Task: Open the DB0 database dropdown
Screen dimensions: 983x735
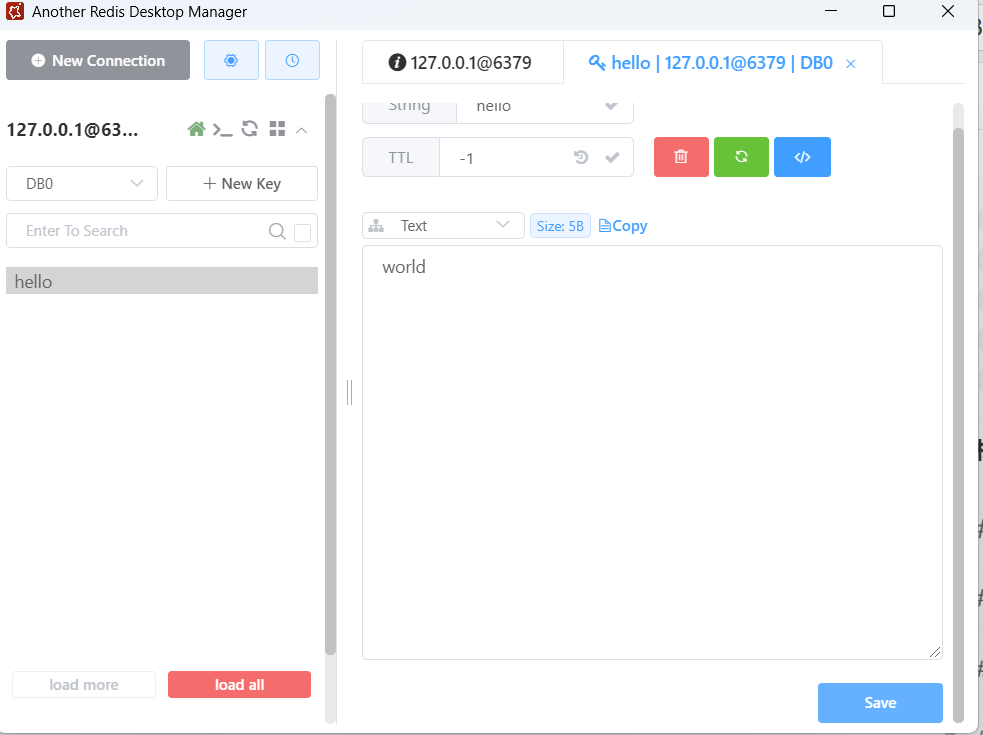Action: point(81,184)
